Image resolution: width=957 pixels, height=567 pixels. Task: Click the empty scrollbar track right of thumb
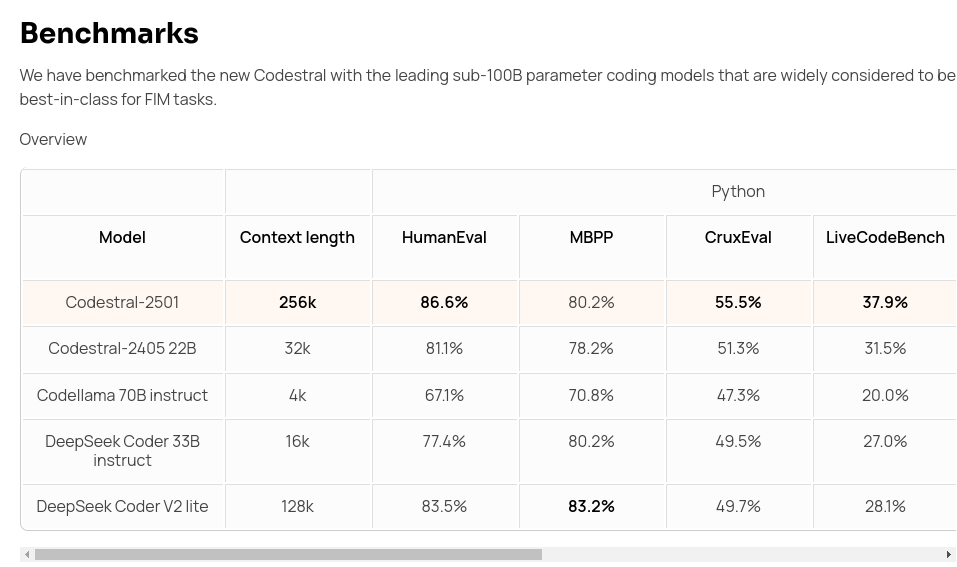(x=742, y=554)
